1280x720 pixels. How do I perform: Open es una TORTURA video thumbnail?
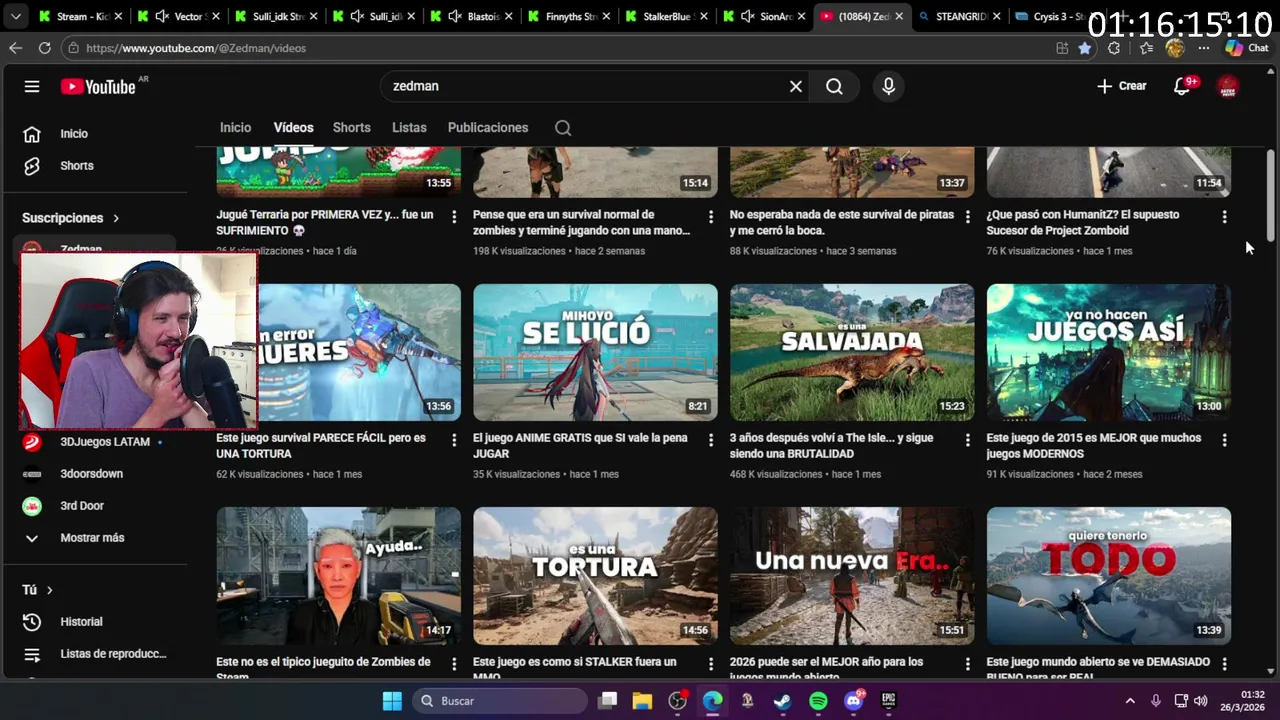(x=595, y=576)
